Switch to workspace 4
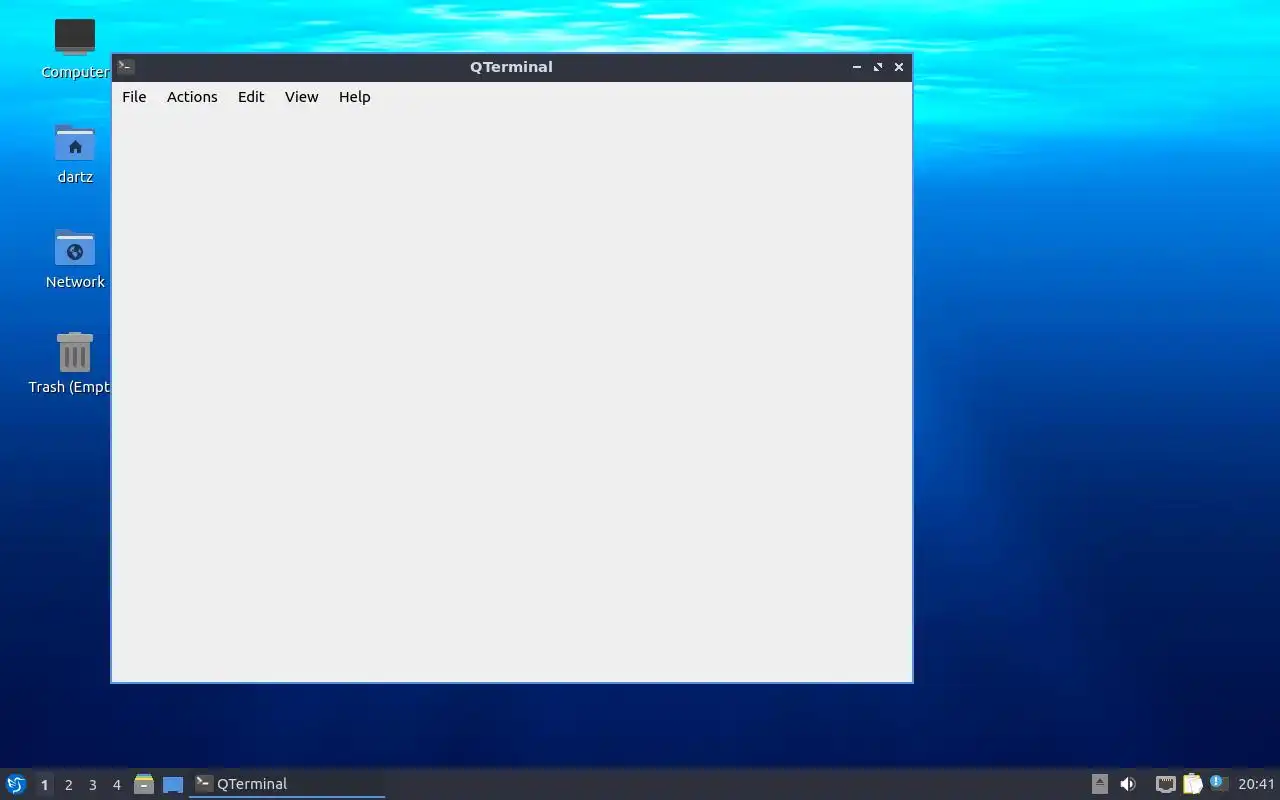 pyautogui.click(x=116, y=785)
